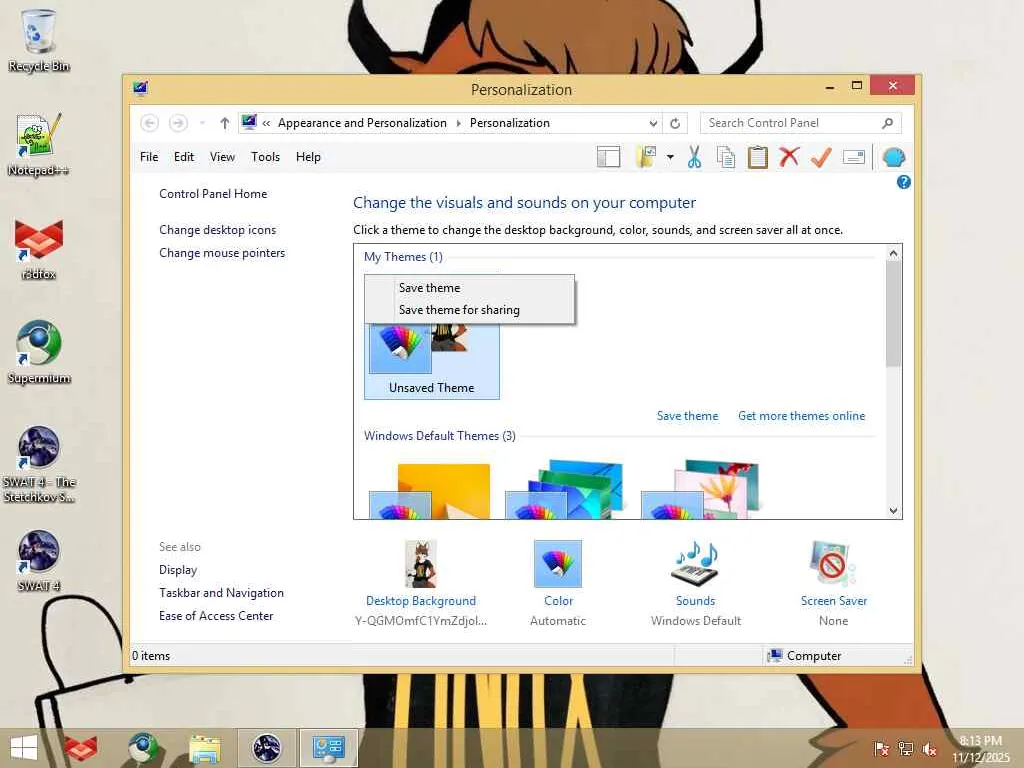
Task: Click the Save theme link below themes
Action: click(x=687, y=416)
